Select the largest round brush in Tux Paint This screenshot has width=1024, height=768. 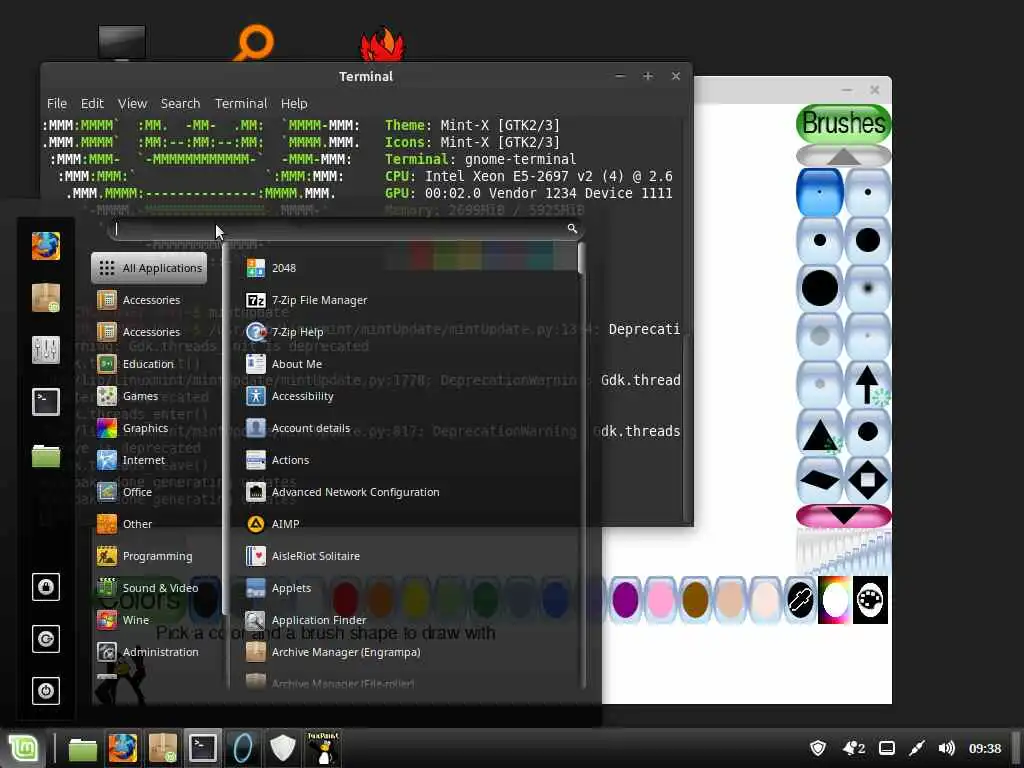820,288
